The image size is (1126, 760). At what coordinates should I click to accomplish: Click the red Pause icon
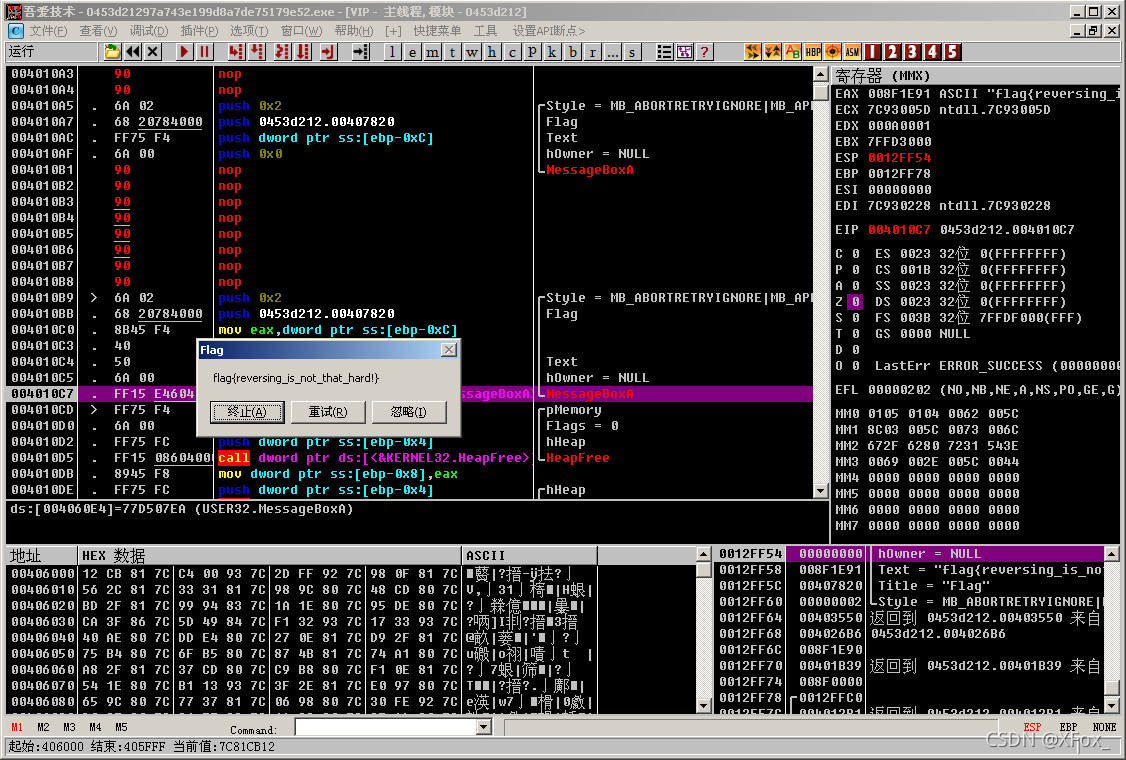204,52
